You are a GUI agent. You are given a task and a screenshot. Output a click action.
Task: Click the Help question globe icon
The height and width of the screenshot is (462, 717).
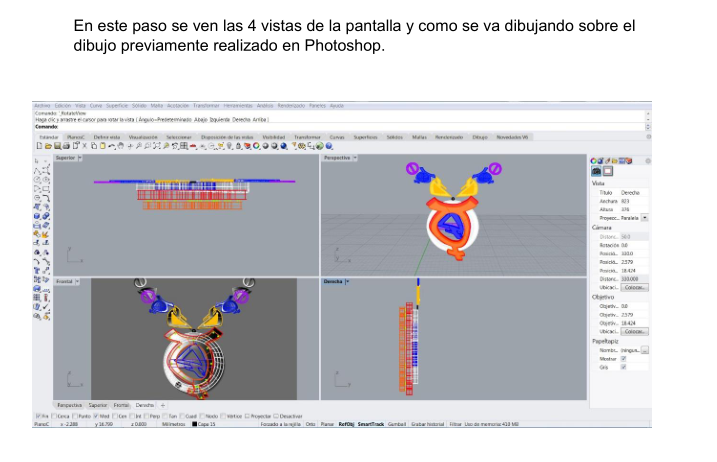coord(329,146)
